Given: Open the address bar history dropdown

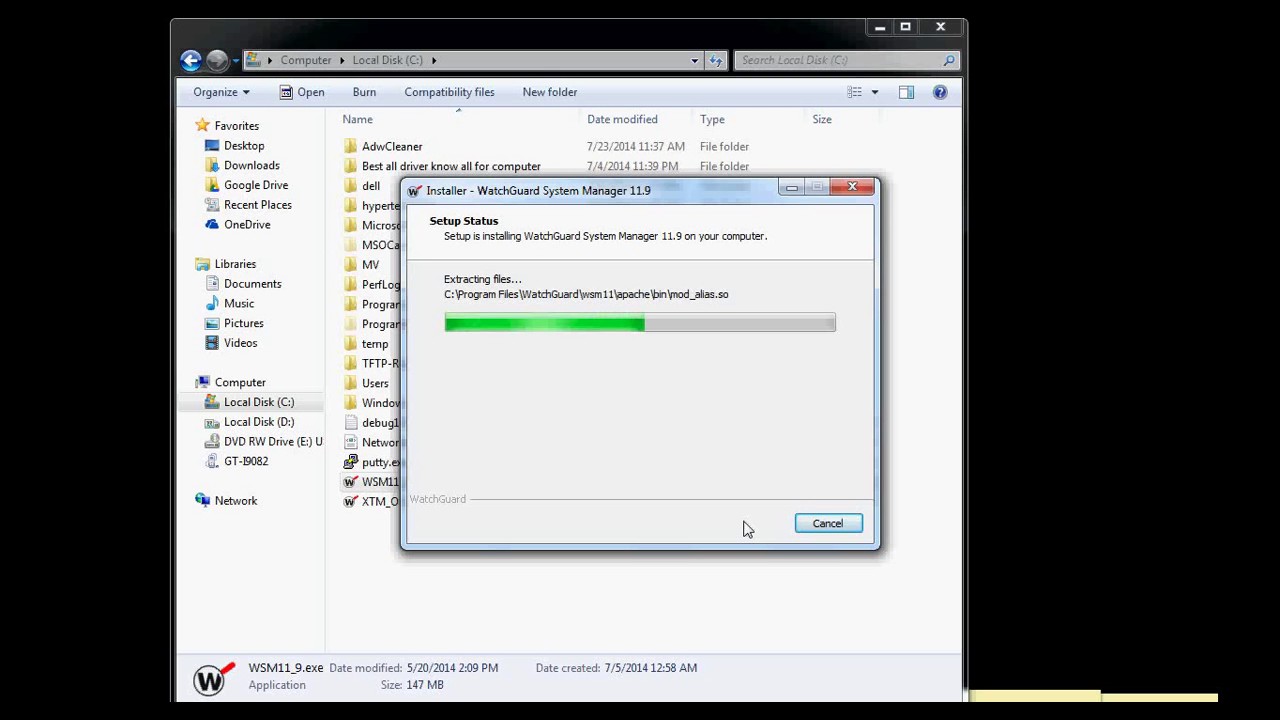Looking at the screenshot, I should tap(695, 60).
